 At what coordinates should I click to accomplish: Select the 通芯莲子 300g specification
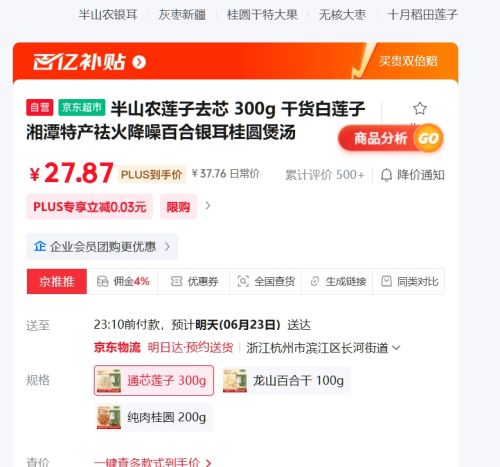[154, 380]
